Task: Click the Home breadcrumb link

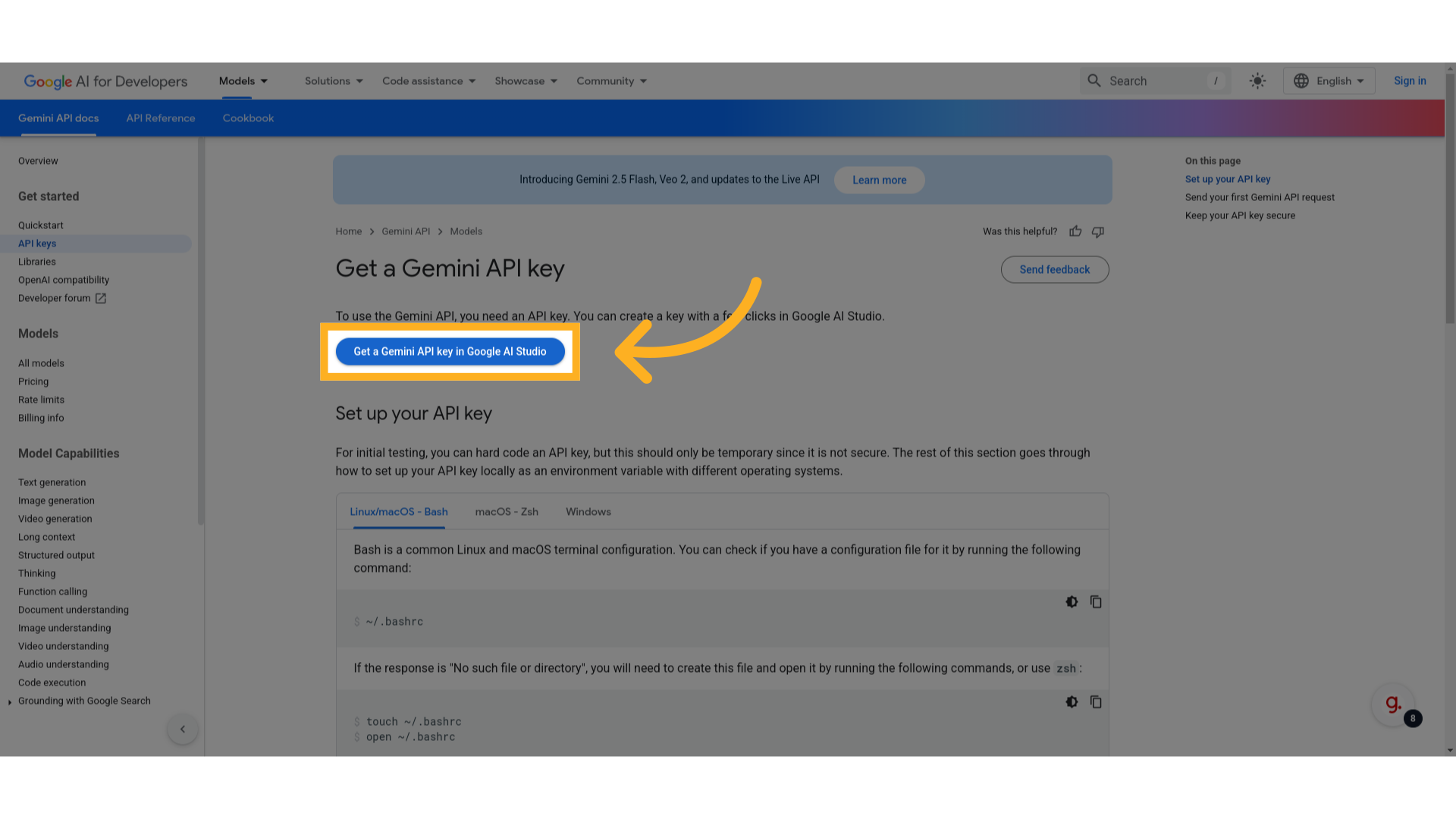Action: point(348,231)
